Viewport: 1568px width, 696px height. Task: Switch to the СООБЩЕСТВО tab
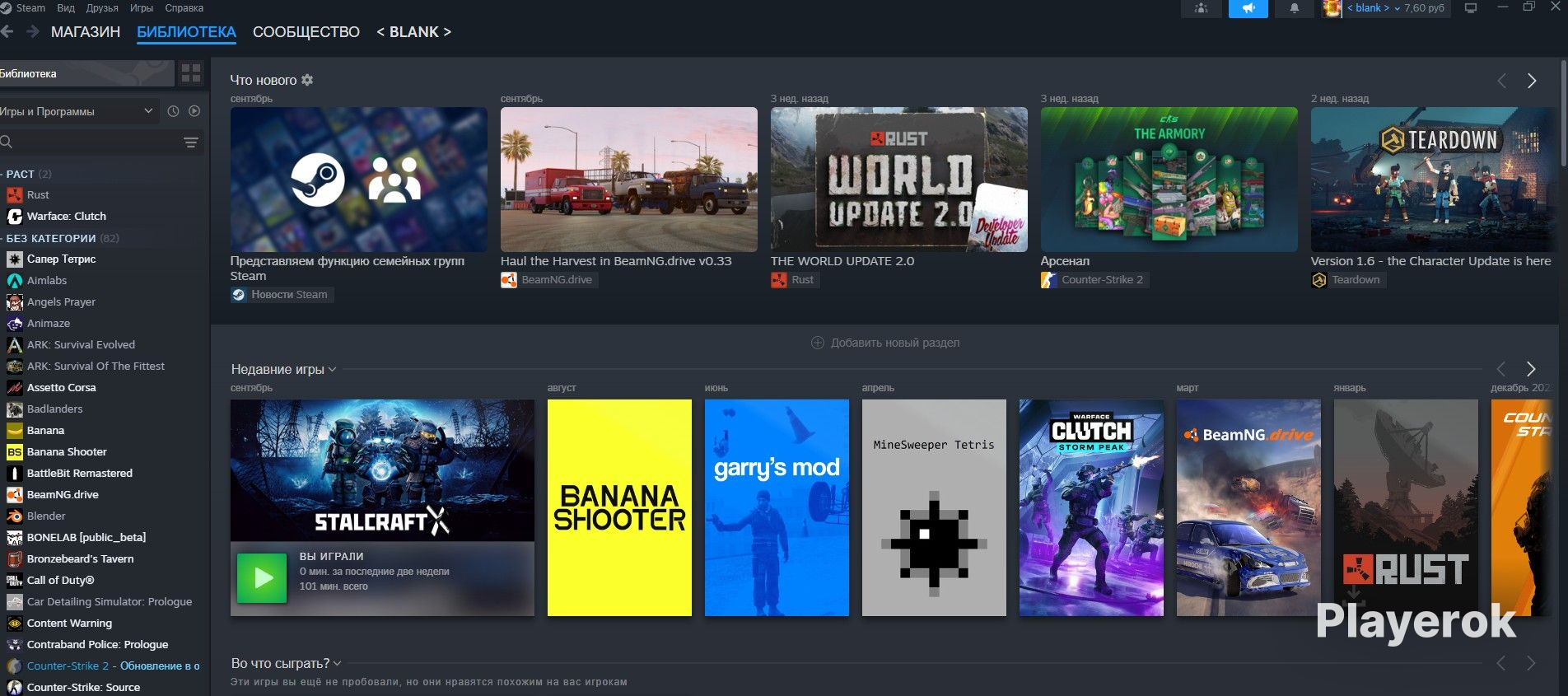tap(306, 32)
